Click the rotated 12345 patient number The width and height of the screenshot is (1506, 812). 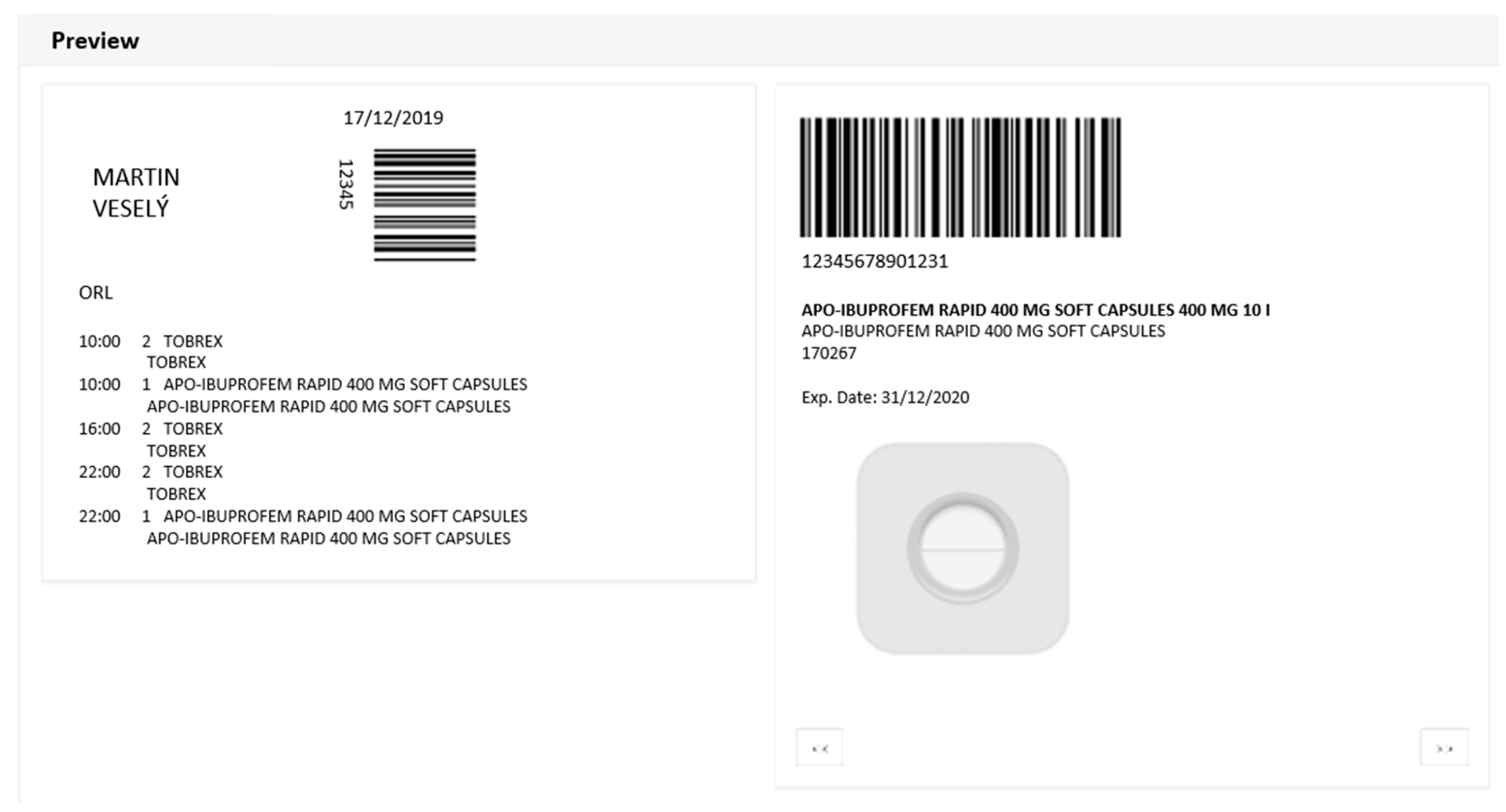tap(346, 184)
